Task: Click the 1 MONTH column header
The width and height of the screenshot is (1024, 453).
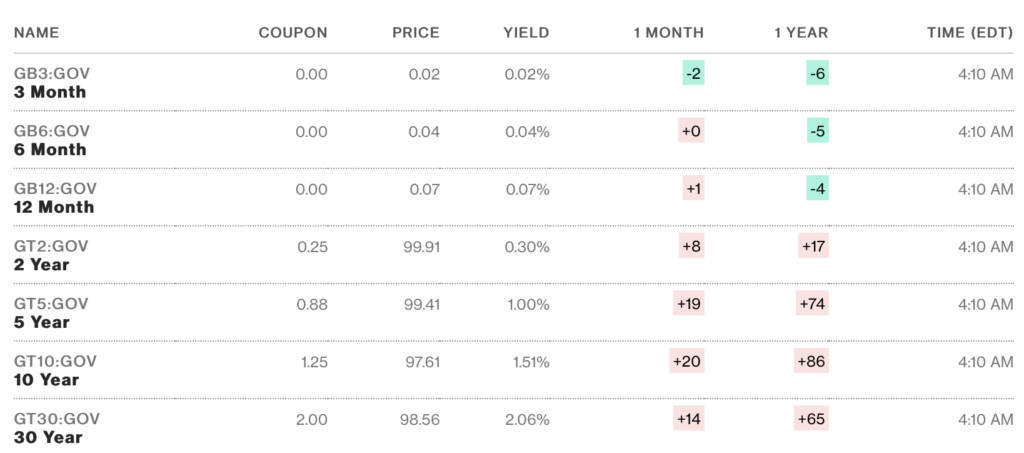Action: tap(668, 32)
